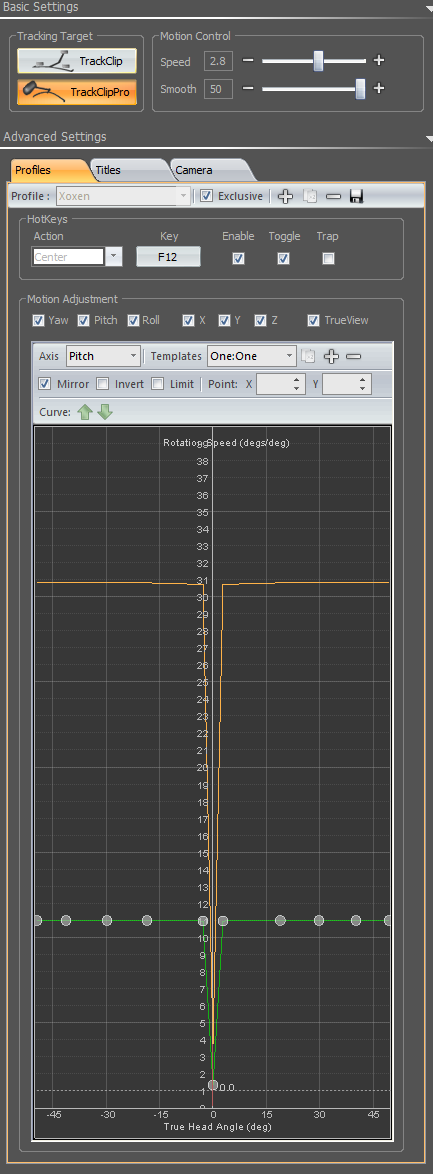The width and height of the screenshot is (433, 1174).
Task: Select the TrackClipPro tracking target
Action: (x=77, y=92)
